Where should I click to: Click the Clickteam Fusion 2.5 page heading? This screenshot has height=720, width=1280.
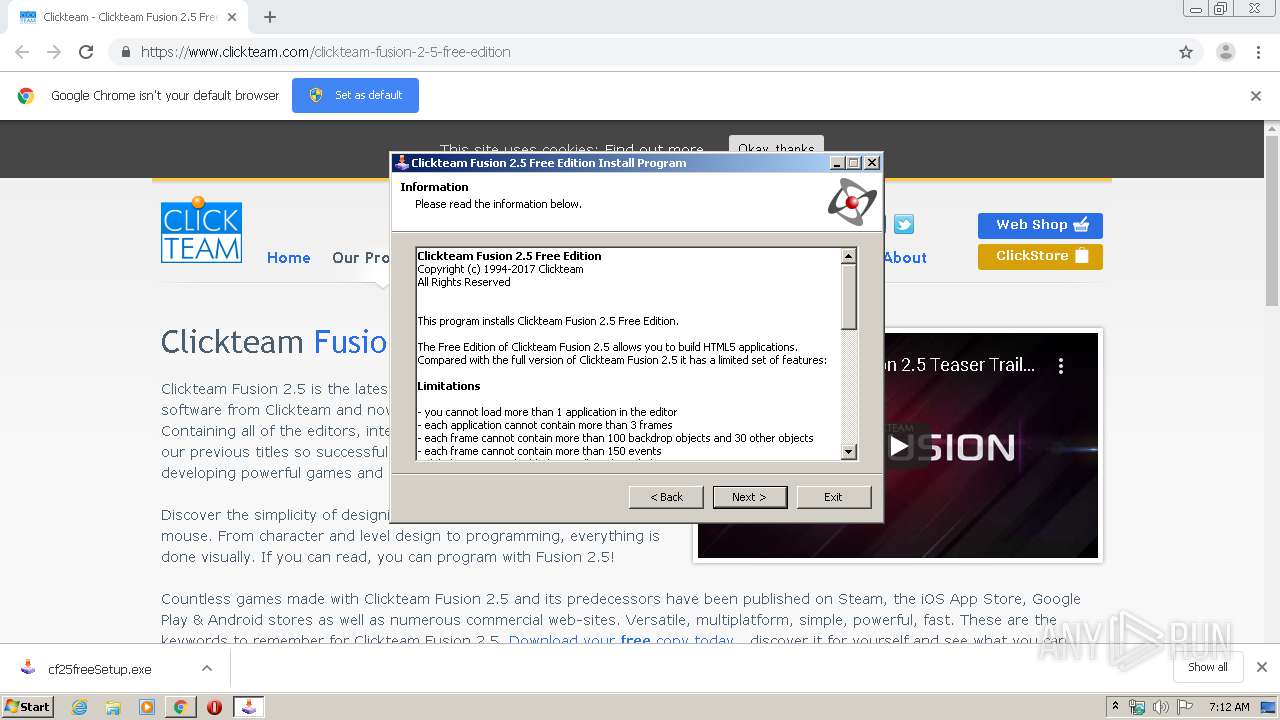[274, 342]
